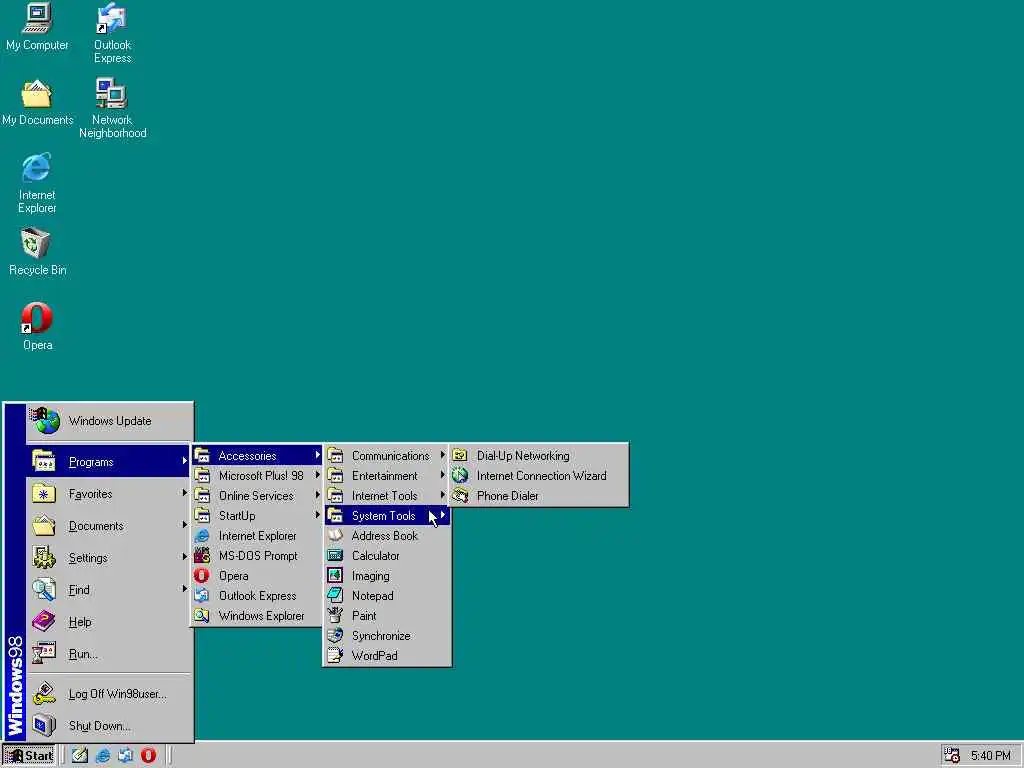1024x768 pixels.
Task: Click the Calculator icon in Accessories
Action: click(x=335, y=556)
